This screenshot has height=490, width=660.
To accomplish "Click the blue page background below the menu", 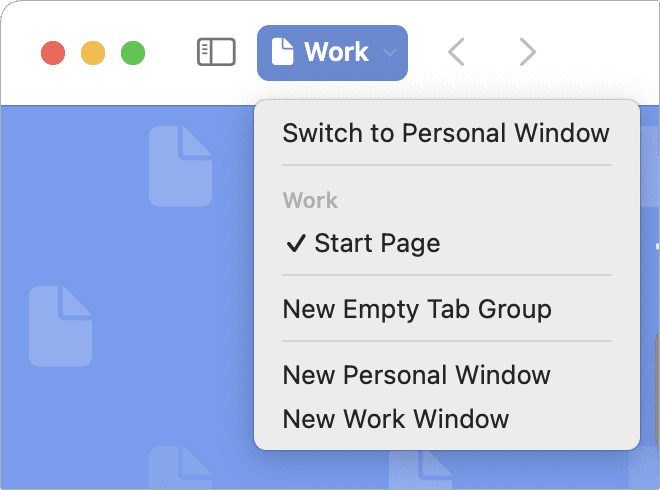I will [560, 470].
